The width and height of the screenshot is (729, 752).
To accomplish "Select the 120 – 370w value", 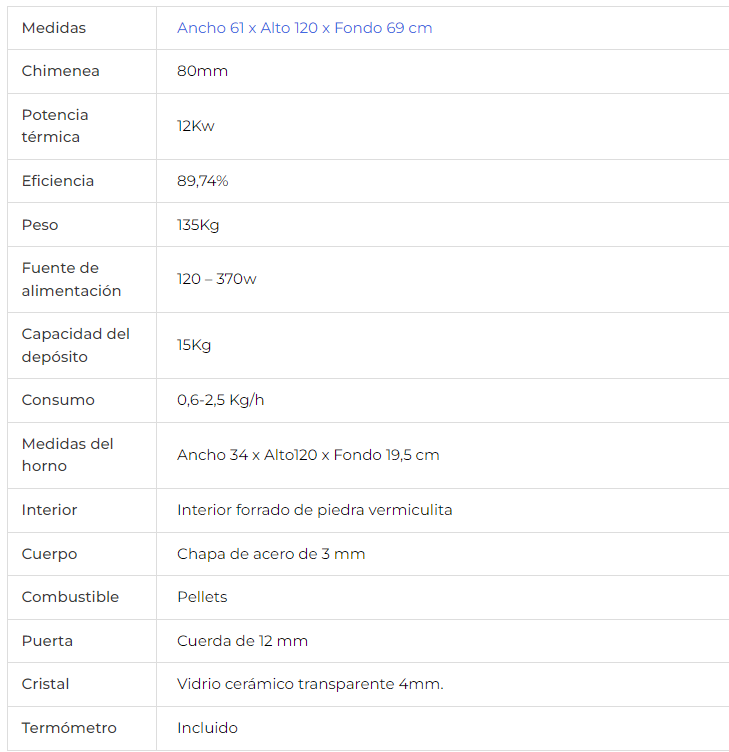I will (x=217, y=279).
